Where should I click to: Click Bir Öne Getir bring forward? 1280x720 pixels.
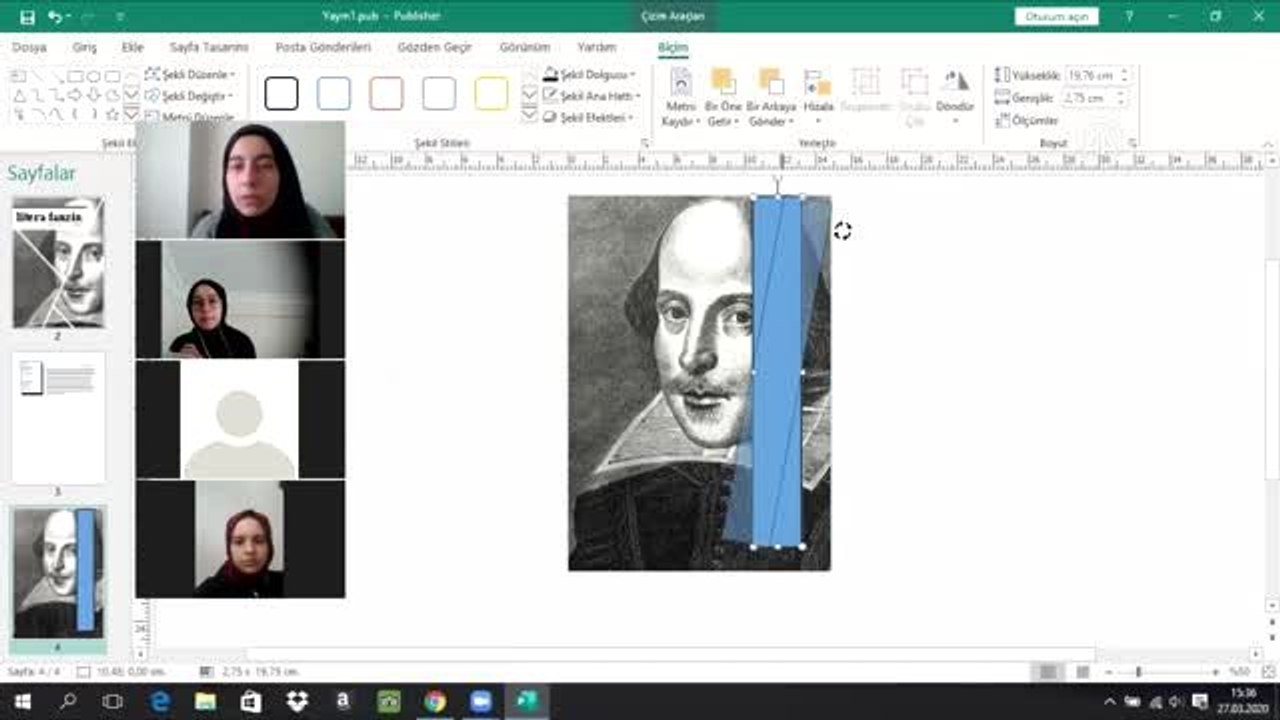(723, 98)
